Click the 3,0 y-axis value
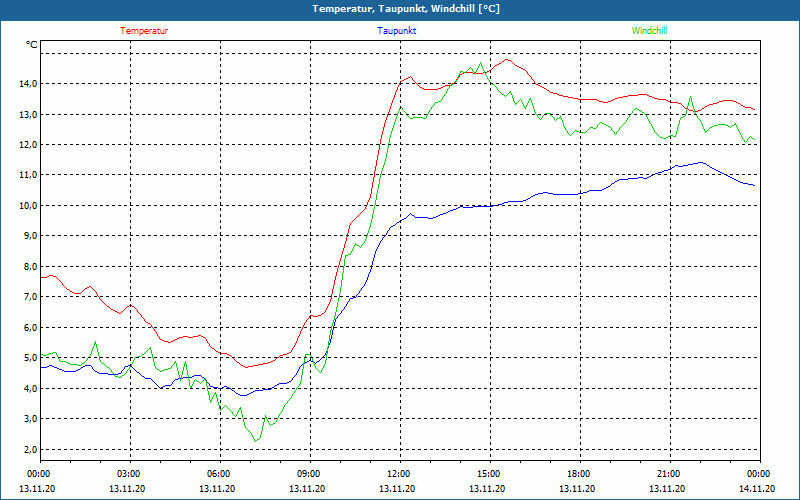The width and height of the screenshot is (800, 500). (30, 419)
